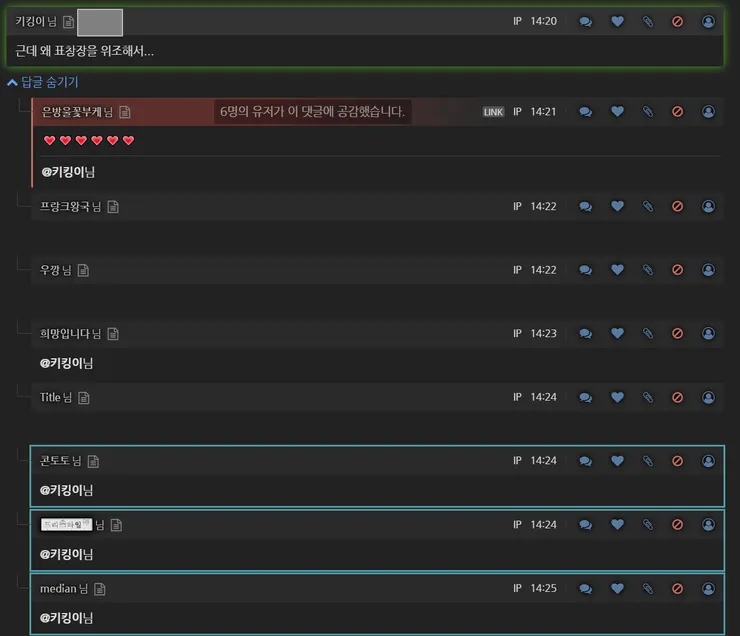Reply to Title's comment via speech bubble icon
Viewport: 740px width, 636px height.
click(585, 397)
